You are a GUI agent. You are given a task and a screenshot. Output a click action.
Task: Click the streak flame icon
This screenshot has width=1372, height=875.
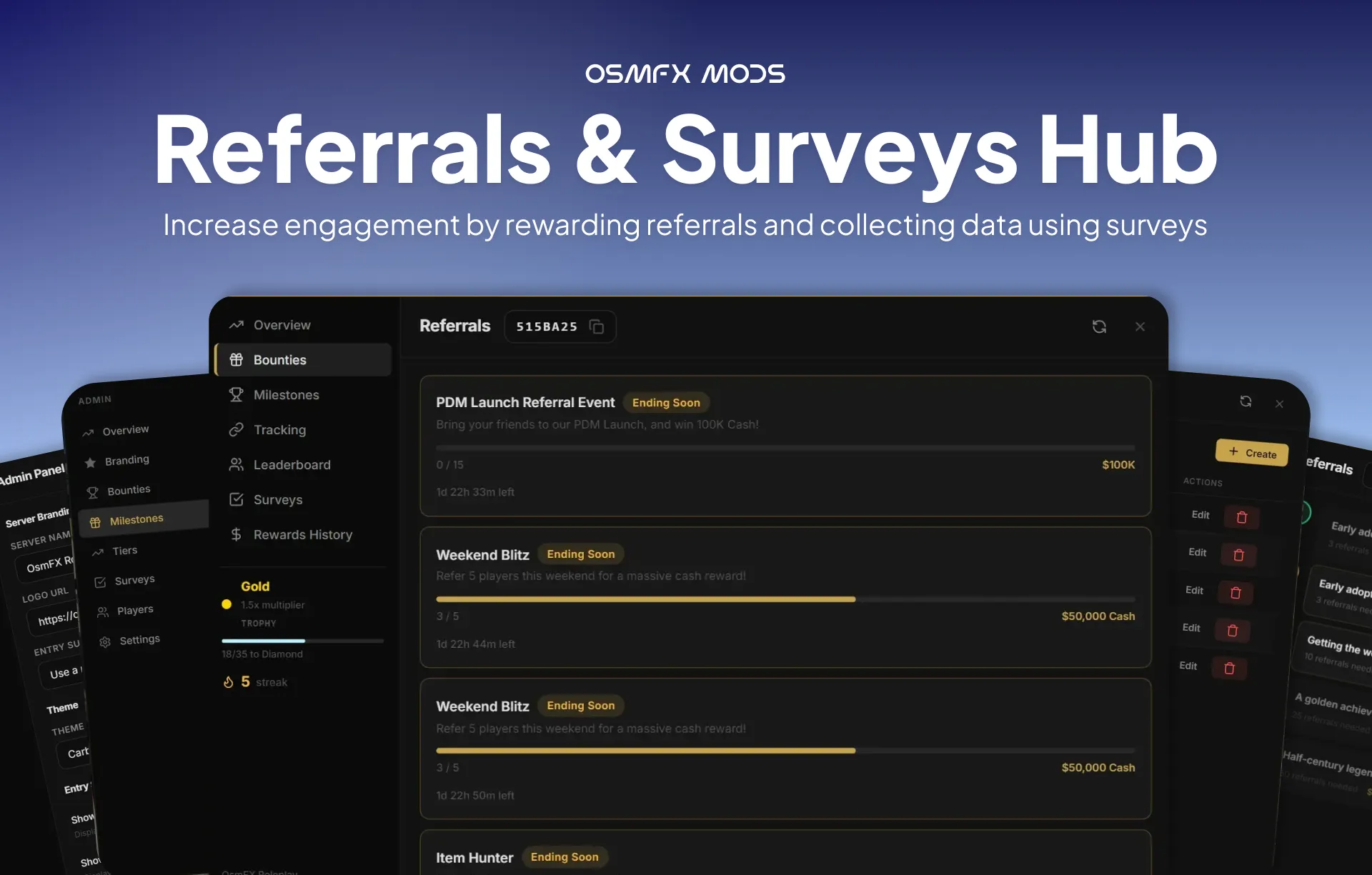tap(228, 682)
